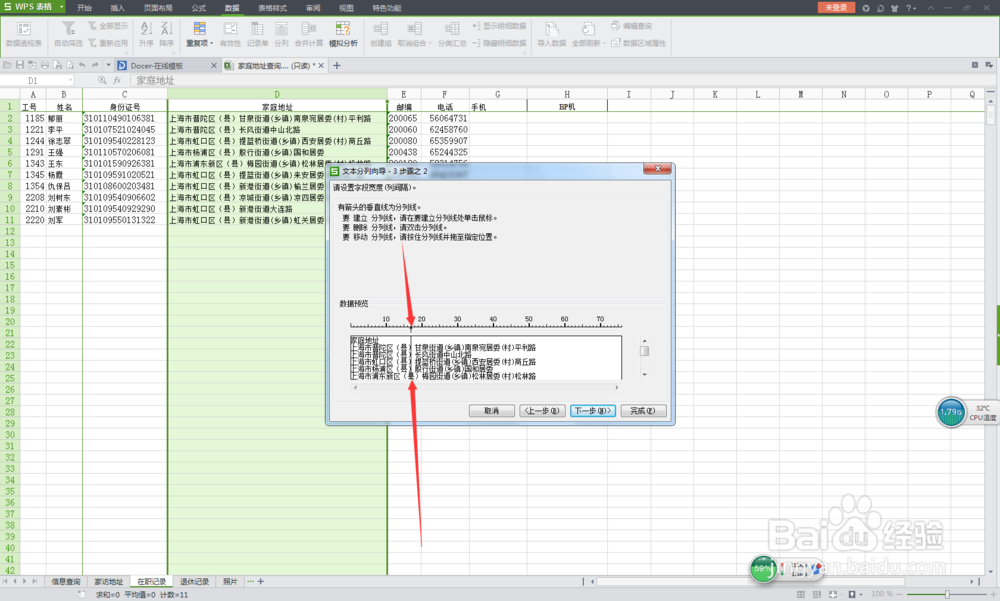Screen dimensions: 1000x601
Task: Select row header 20
Action: [10, 322]
